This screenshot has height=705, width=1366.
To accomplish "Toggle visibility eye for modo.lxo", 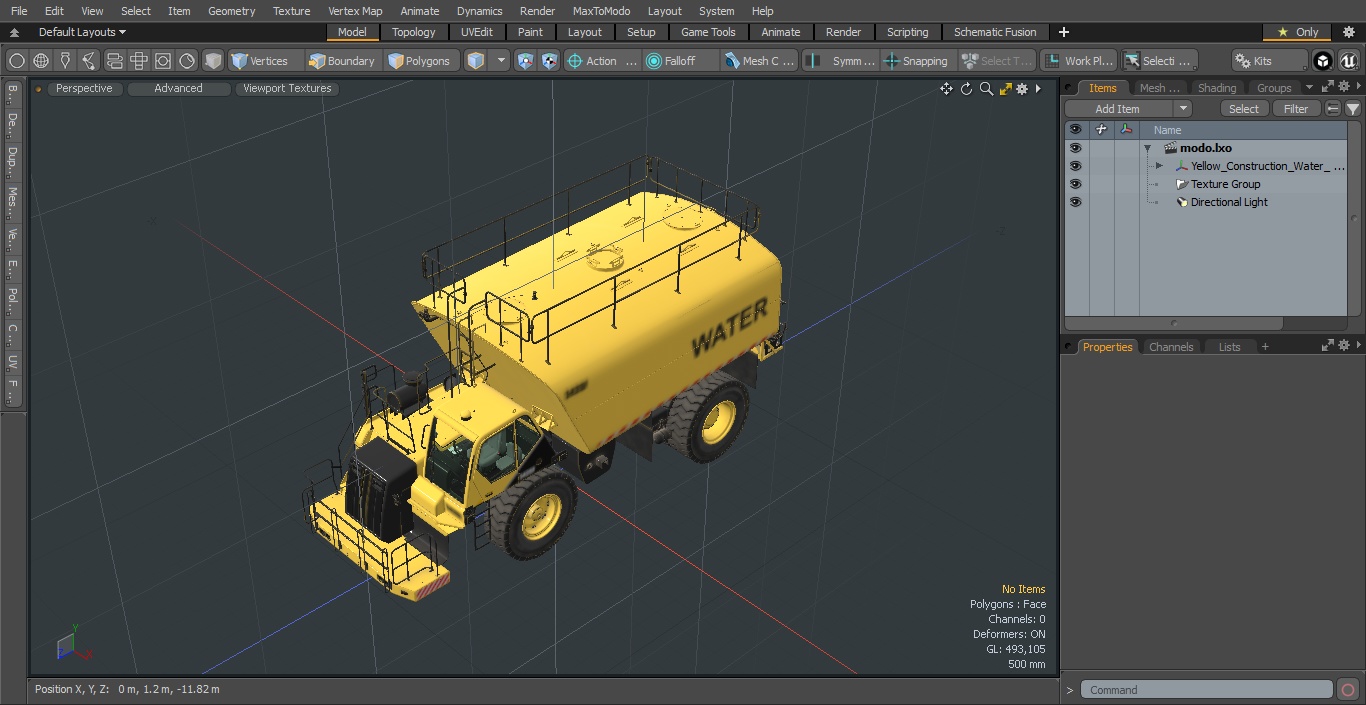I will click(x=1075, y=148).
